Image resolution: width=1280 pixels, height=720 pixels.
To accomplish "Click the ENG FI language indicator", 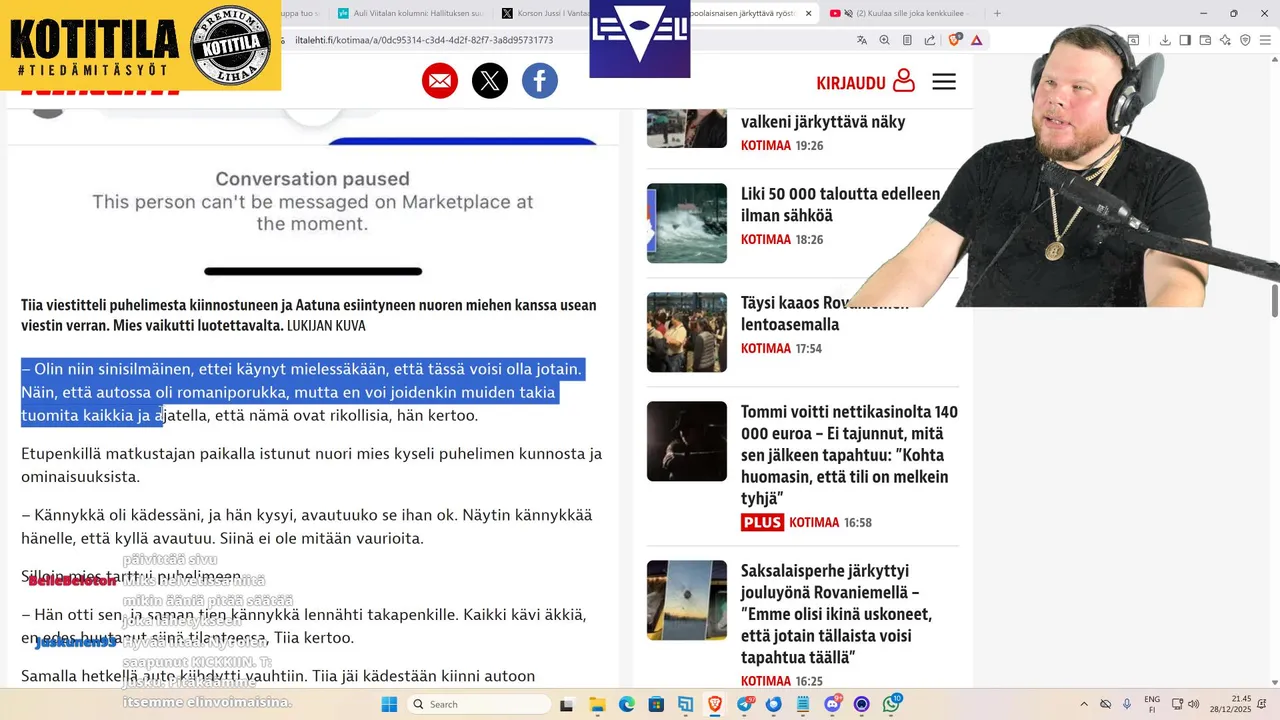I will tap(1152, 704).
